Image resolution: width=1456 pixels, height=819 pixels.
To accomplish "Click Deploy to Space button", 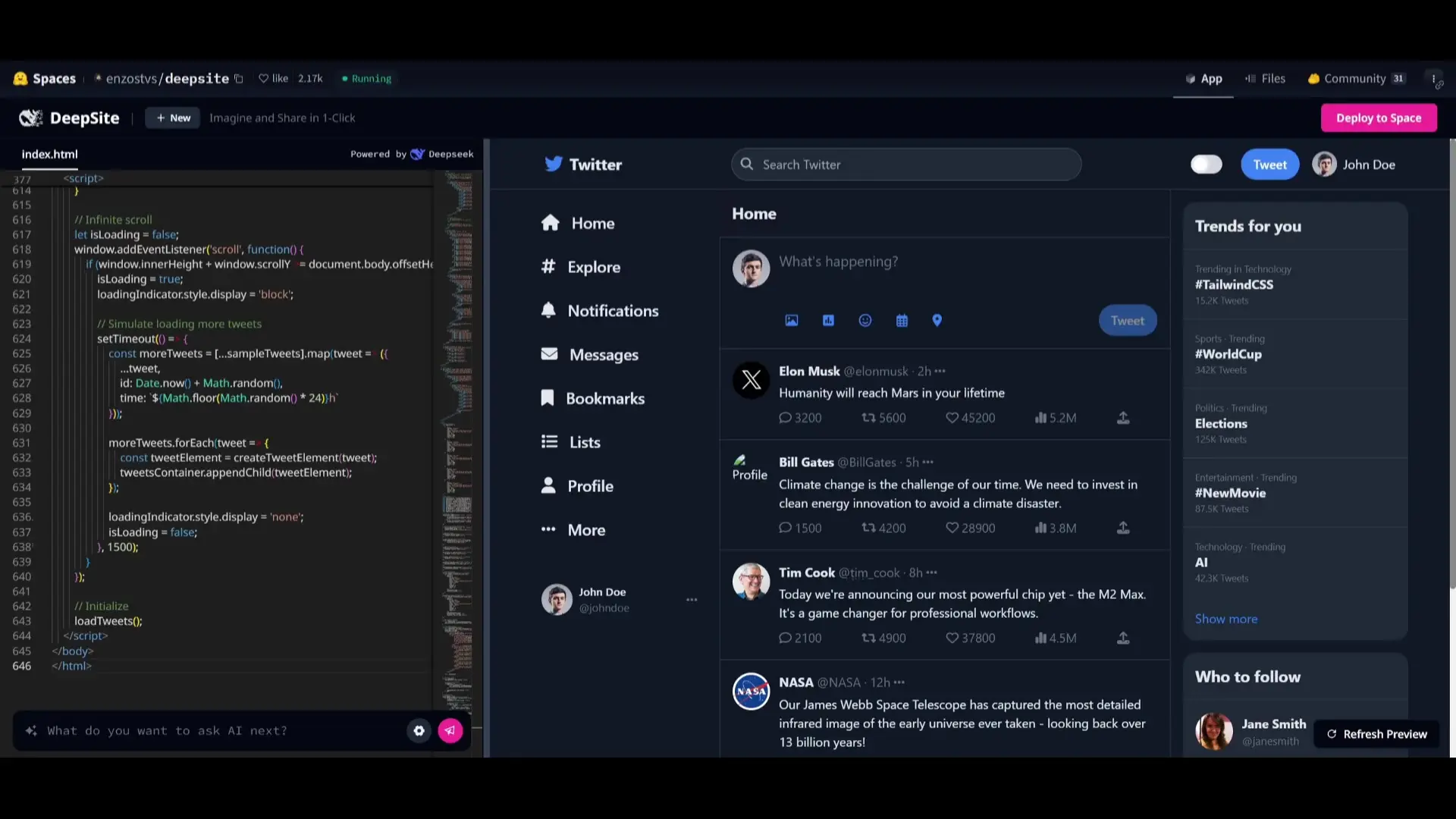I will click(1379, 118).
